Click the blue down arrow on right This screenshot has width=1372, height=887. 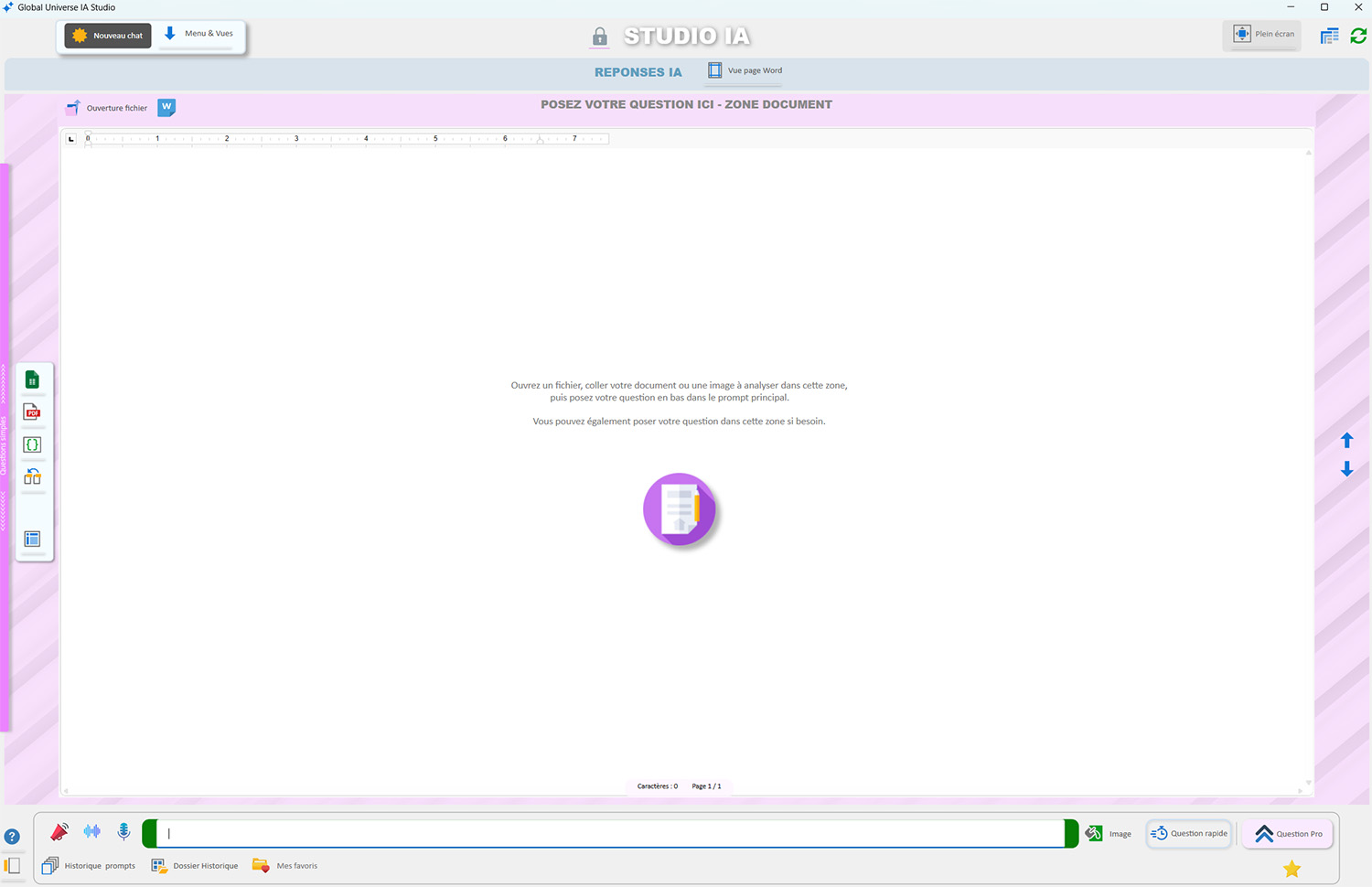click(x=1346, y=469)
